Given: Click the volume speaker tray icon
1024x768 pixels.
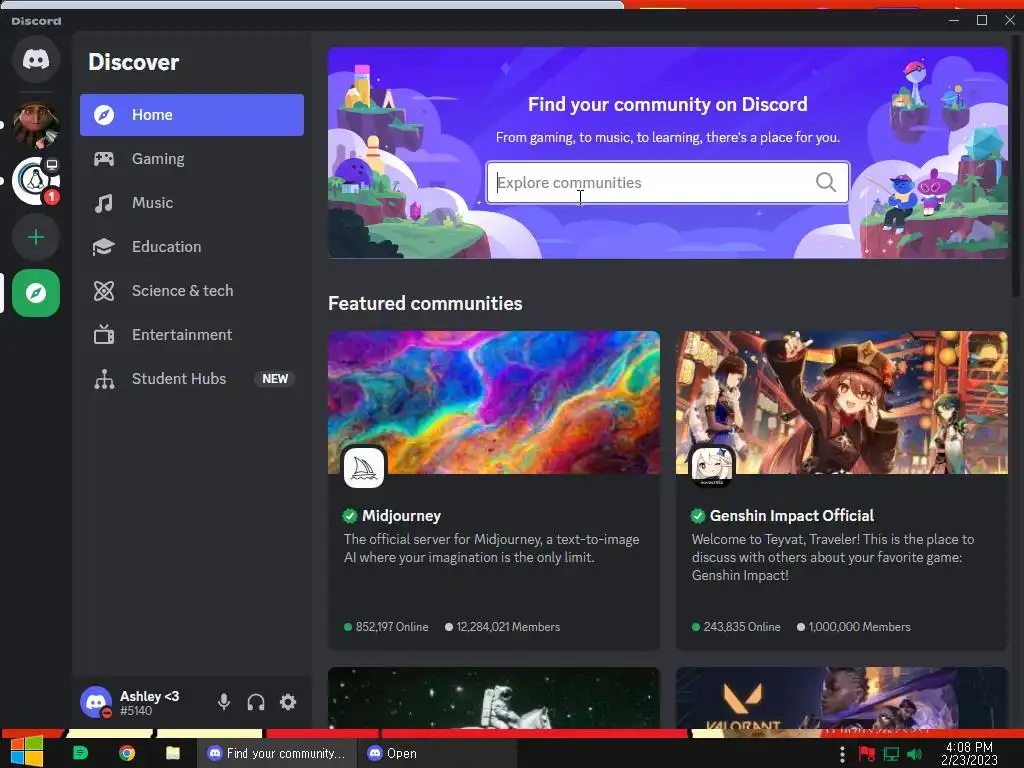Looking at the screenshot, I should tap(915, 754).
